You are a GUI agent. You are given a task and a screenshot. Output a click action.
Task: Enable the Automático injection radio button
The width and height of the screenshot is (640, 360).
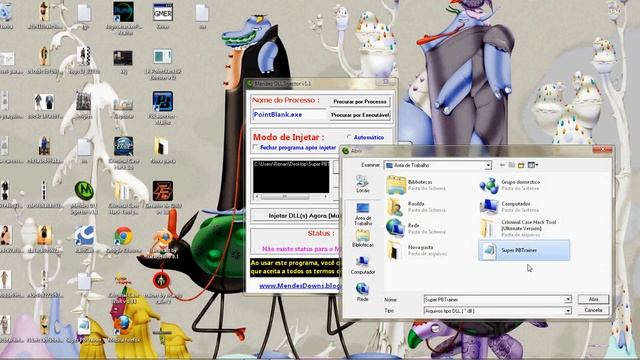point(349,137)
